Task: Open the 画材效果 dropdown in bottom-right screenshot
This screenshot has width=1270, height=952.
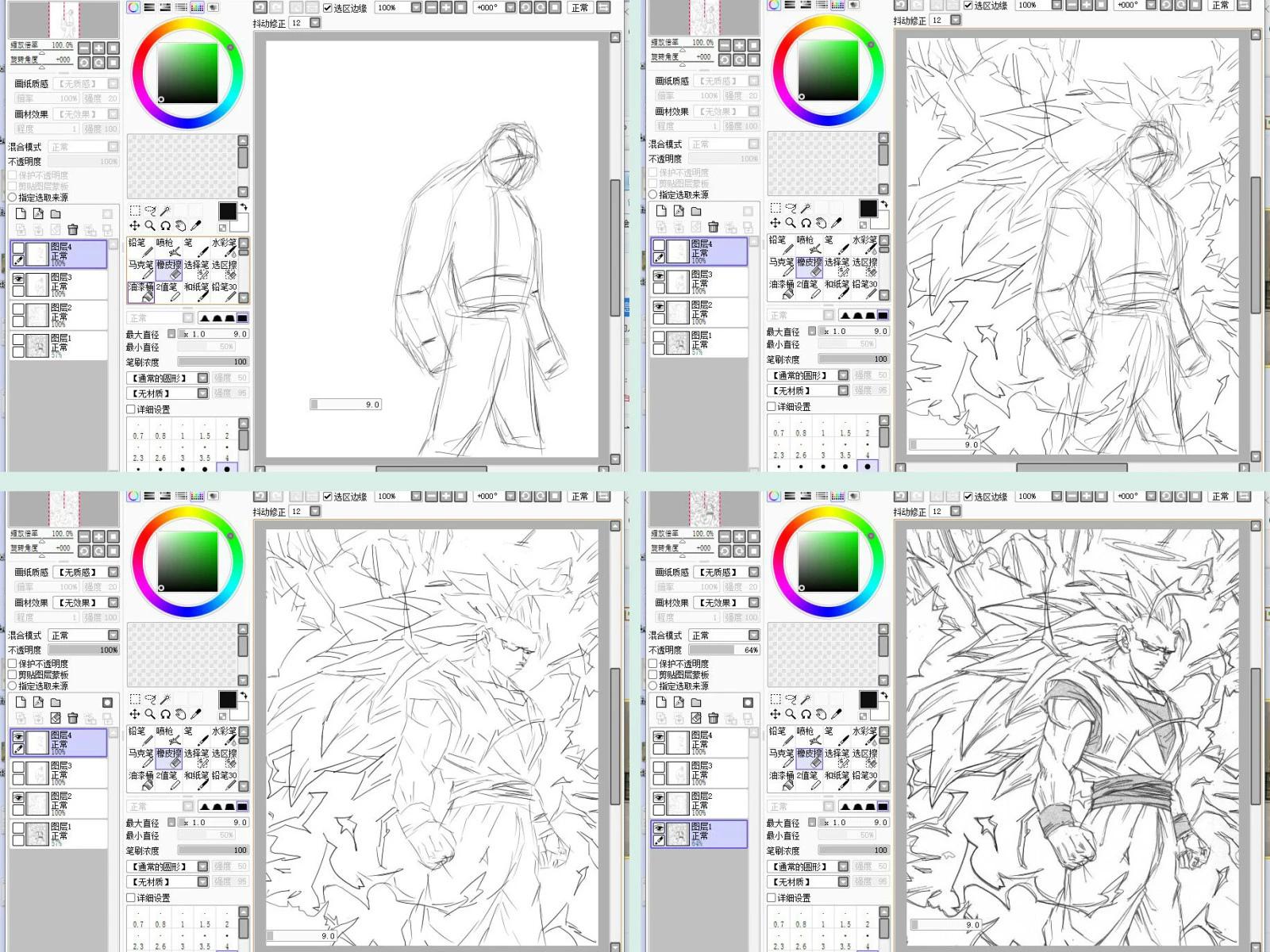Action: [x=754, y=603]
